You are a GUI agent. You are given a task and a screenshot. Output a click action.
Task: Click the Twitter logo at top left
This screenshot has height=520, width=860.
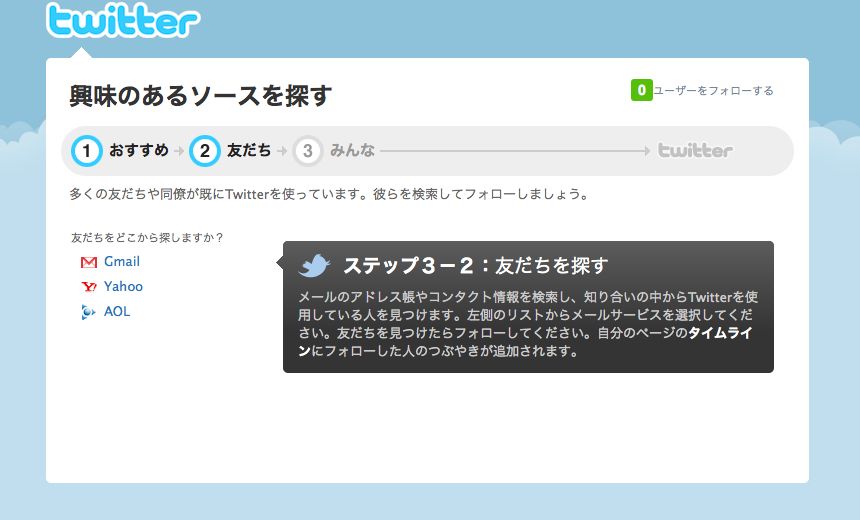123,20
